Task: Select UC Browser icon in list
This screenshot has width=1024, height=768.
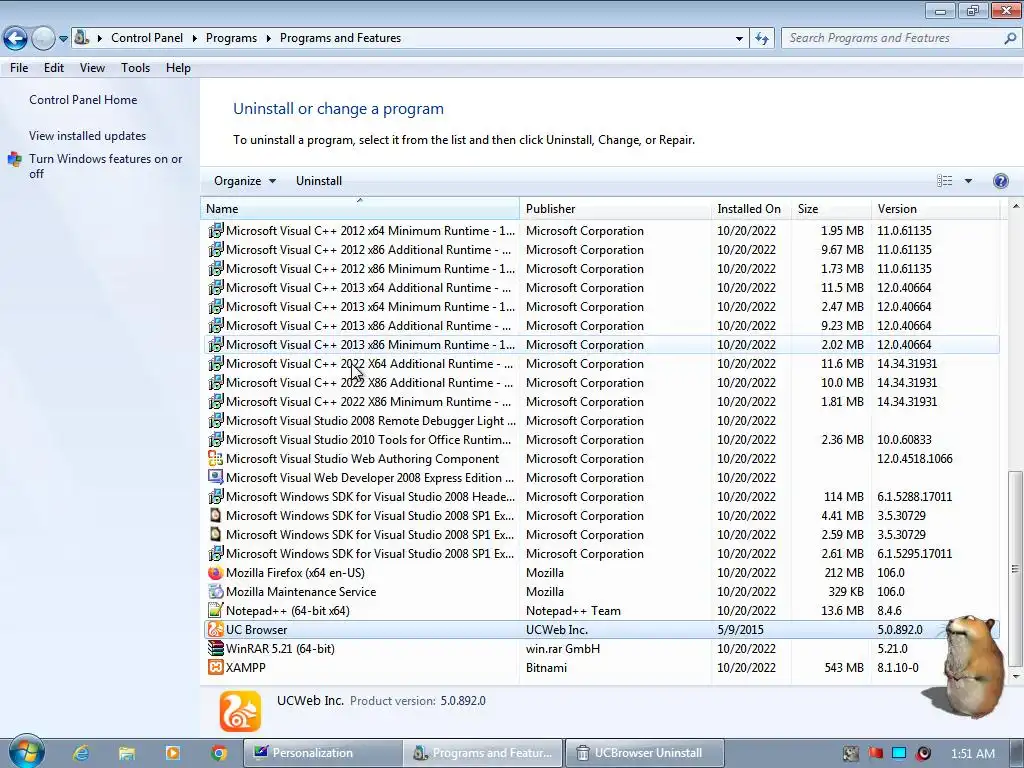Action: pos(215,630)
